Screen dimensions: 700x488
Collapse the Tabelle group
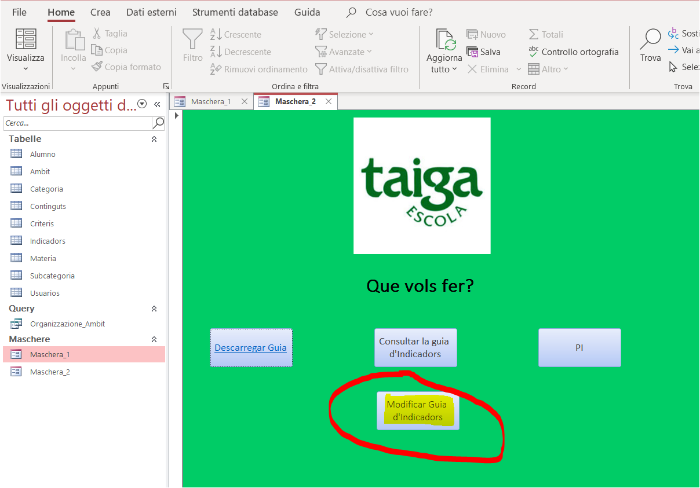[154, 139]
